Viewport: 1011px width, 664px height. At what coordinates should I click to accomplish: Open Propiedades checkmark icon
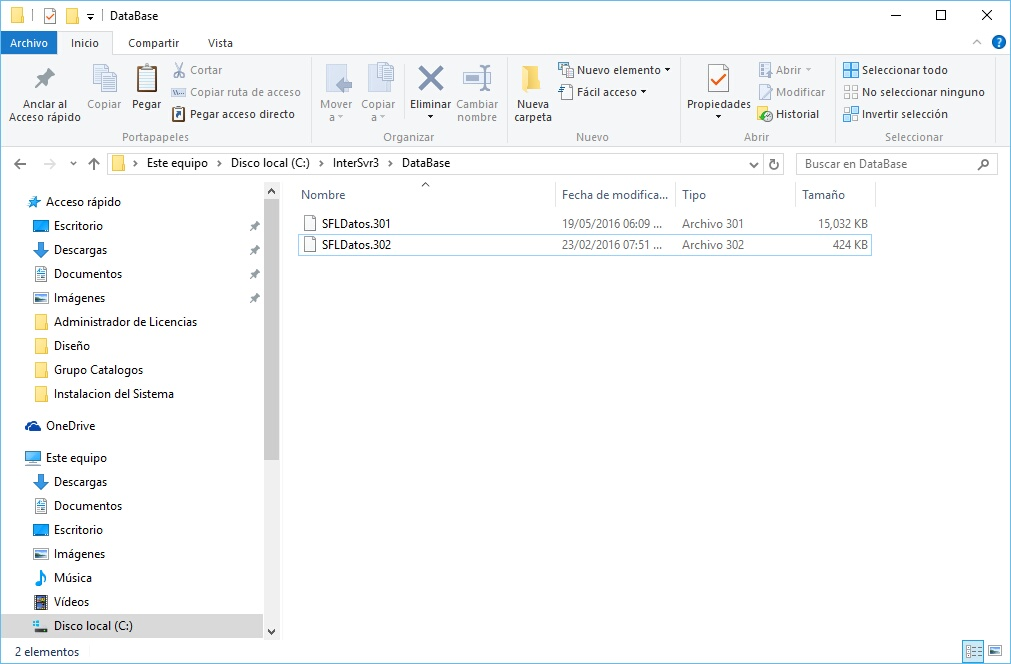tap(718, 79)
